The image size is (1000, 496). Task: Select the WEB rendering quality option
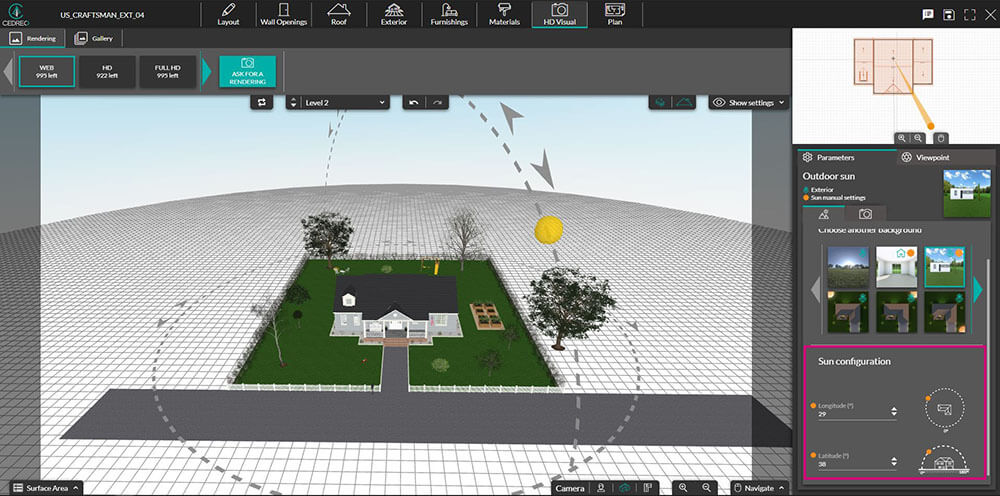point(46,72)
